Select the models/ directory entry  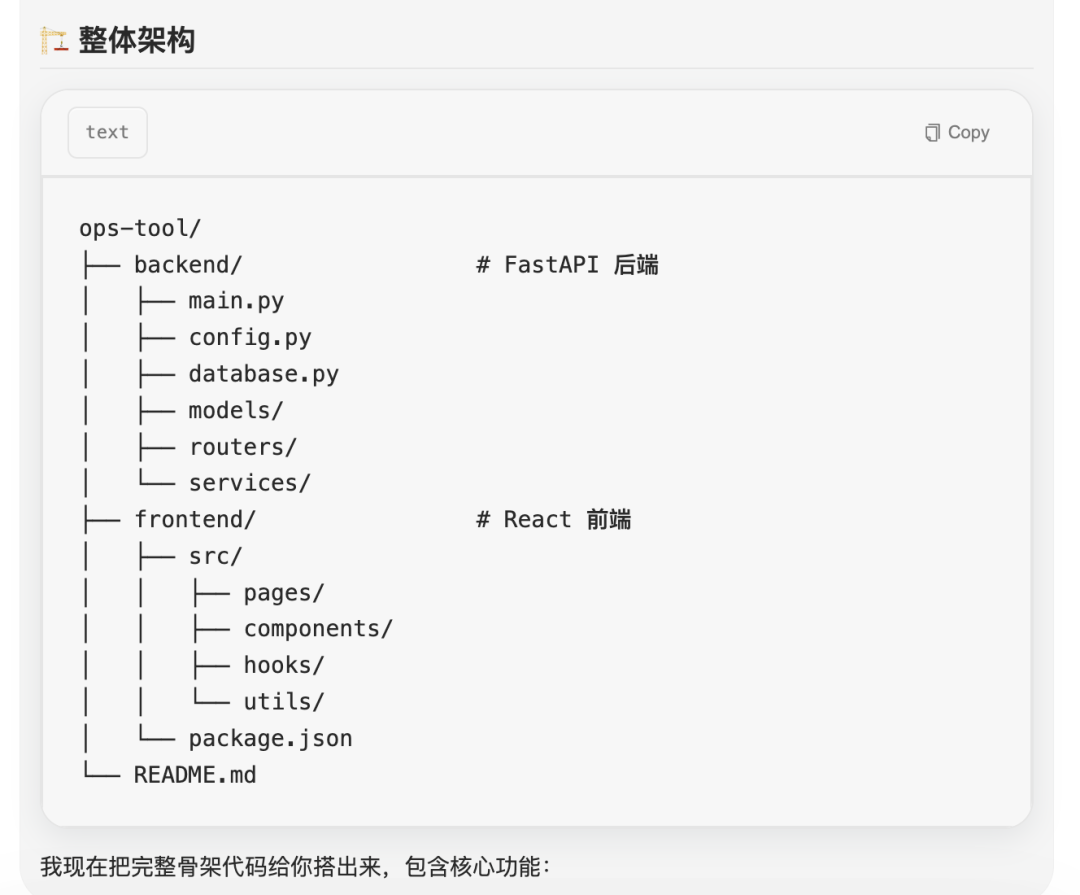pyautogui.click(x=238, y=410)
